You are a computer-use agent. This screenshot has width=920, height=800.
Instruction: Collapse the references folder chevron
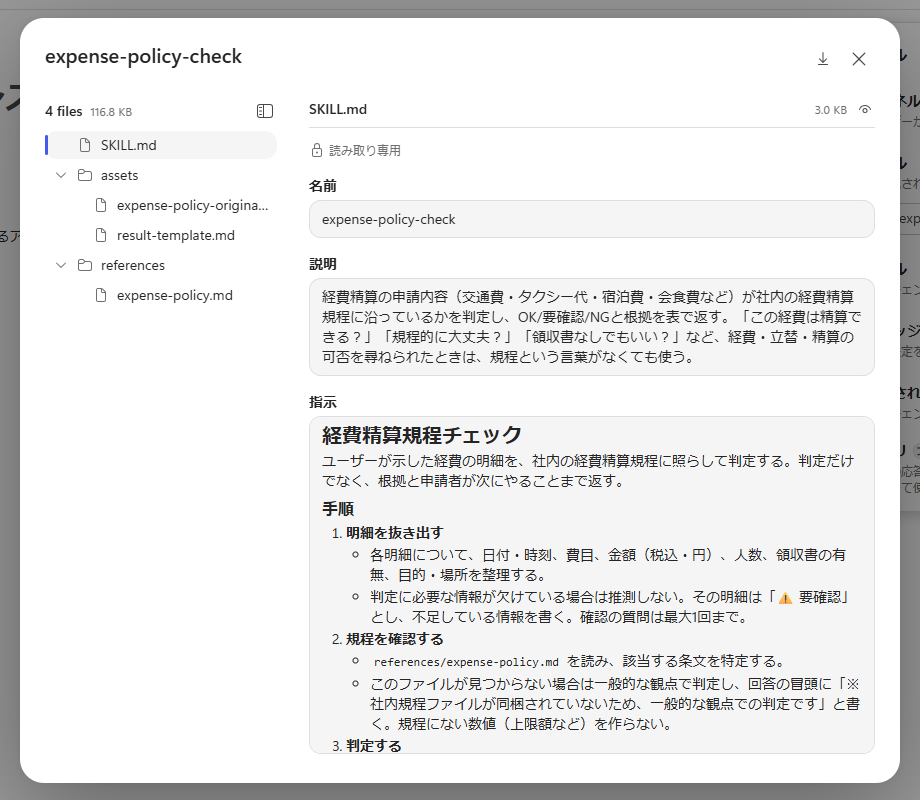click(61, 265)
